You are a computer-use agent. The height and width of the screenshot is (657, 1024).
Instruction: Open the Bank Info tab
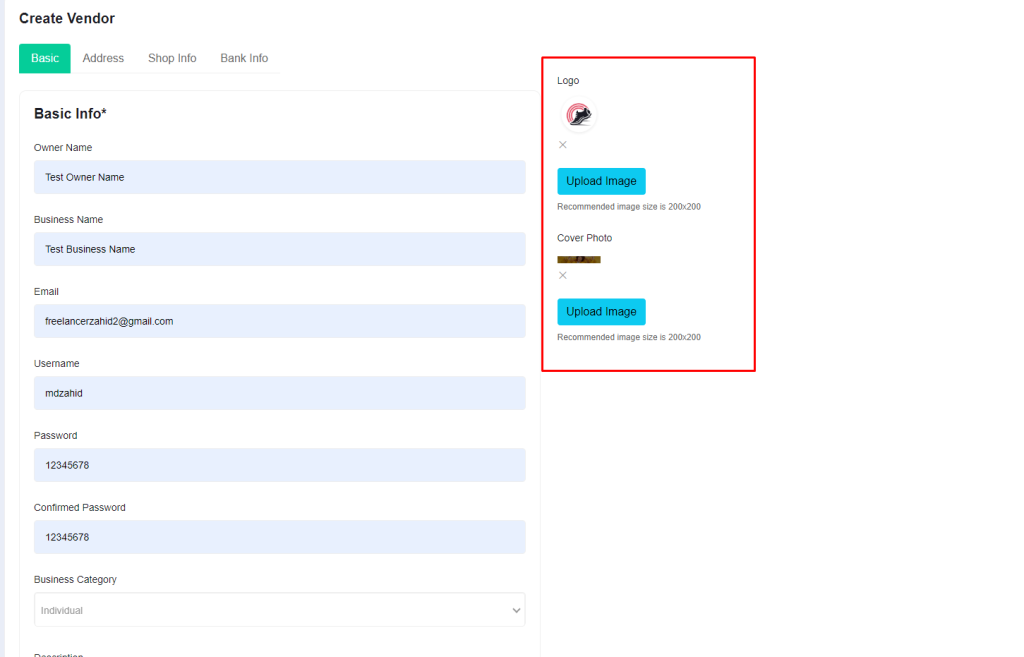pos(244,58)
